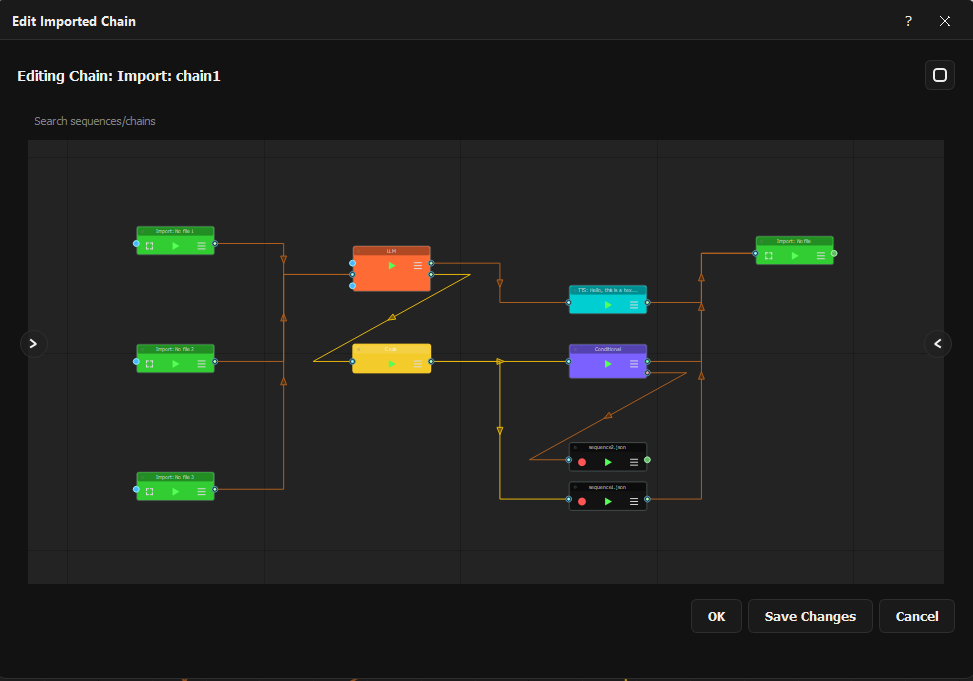The image size is (973, 681).
Task: Open the hamburger menu on the LLM node
Action: pyautogui.click(x=418, y=266)
